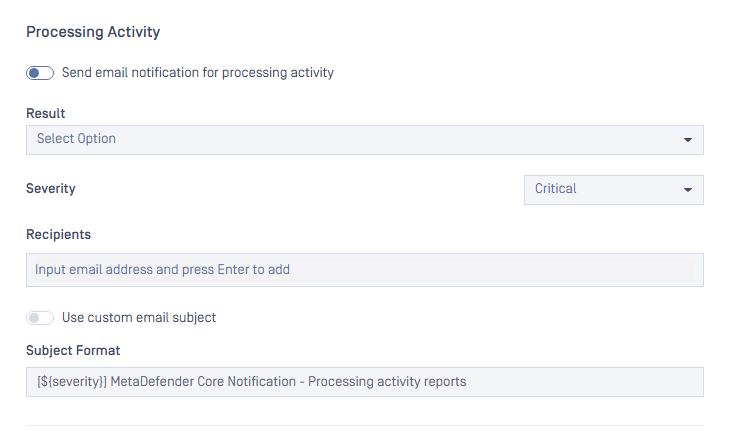Click the ${severity} placeholder in the subject
The image size is (733, 442).
[x=72, y=382]
